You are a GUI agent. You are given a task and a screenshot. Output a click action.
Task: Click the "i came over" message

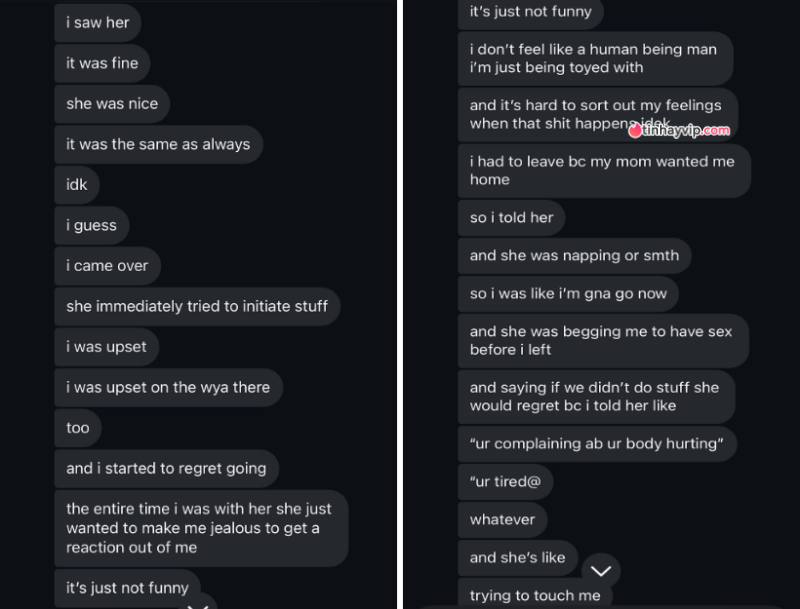pos(107,266)
